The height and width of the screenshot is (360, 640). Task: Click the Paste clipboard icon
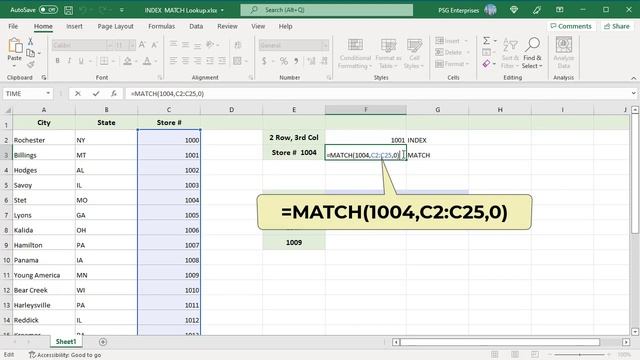click(x=15, y=46)
